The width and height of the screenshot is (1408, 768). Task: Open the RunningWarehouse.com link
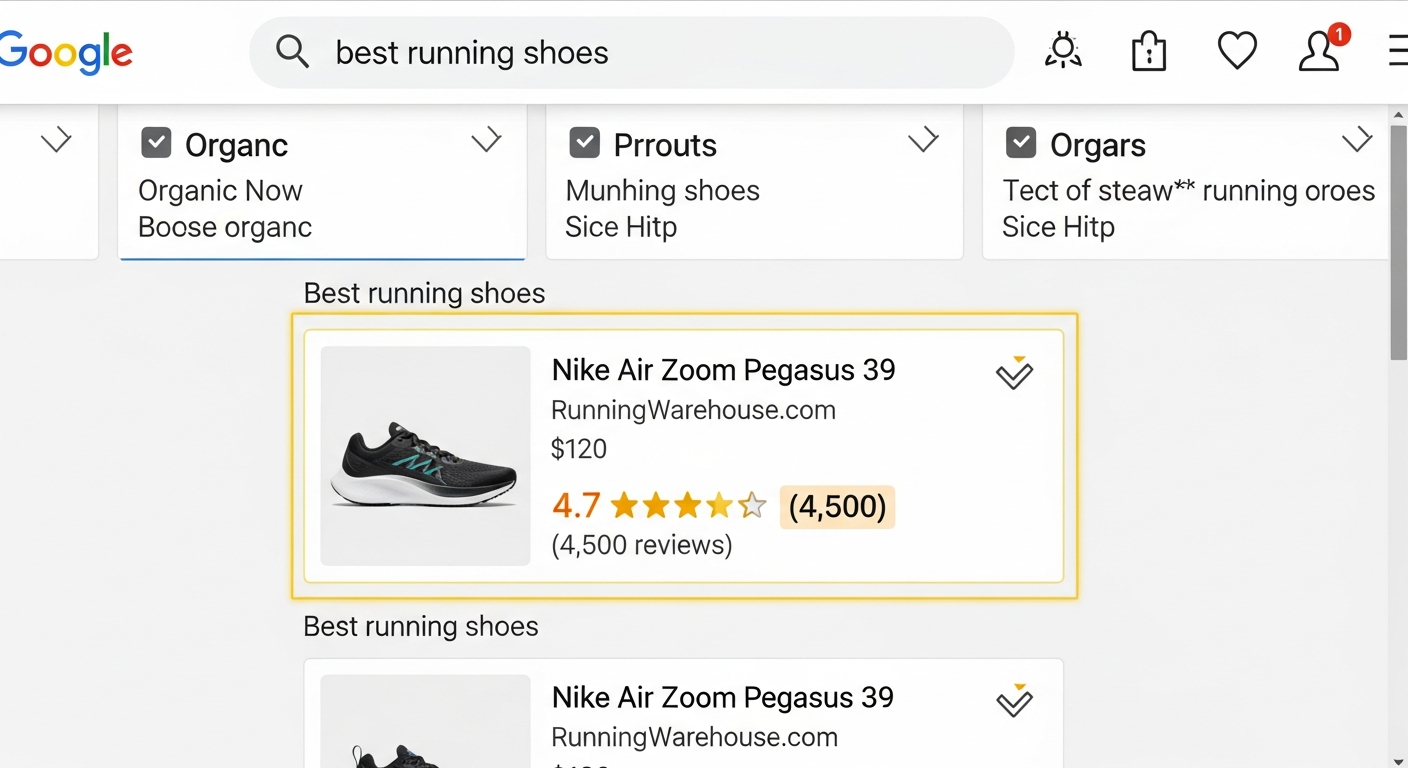pyautogui.click(x=693, y=409)
